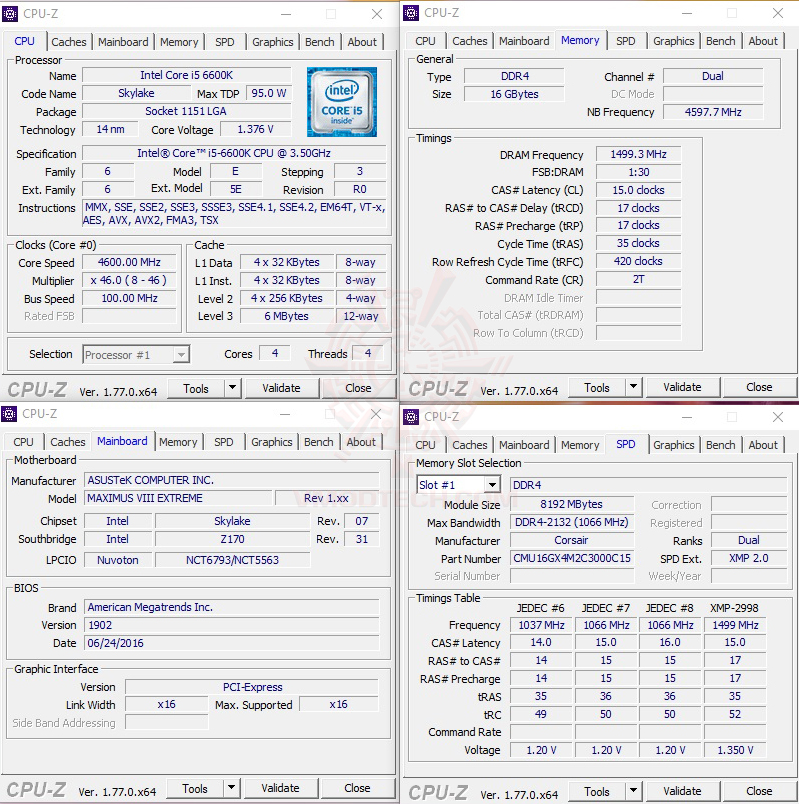Click the CAS# Latency value 15.0 clocks

pos(638,190)
